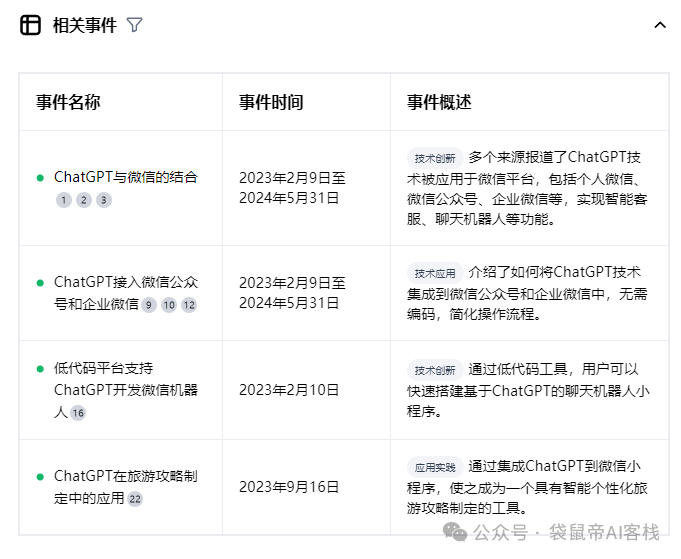The image size is (681, 559).
Task: Click the table icon beside 相关事件
Action: coord(30,25)
